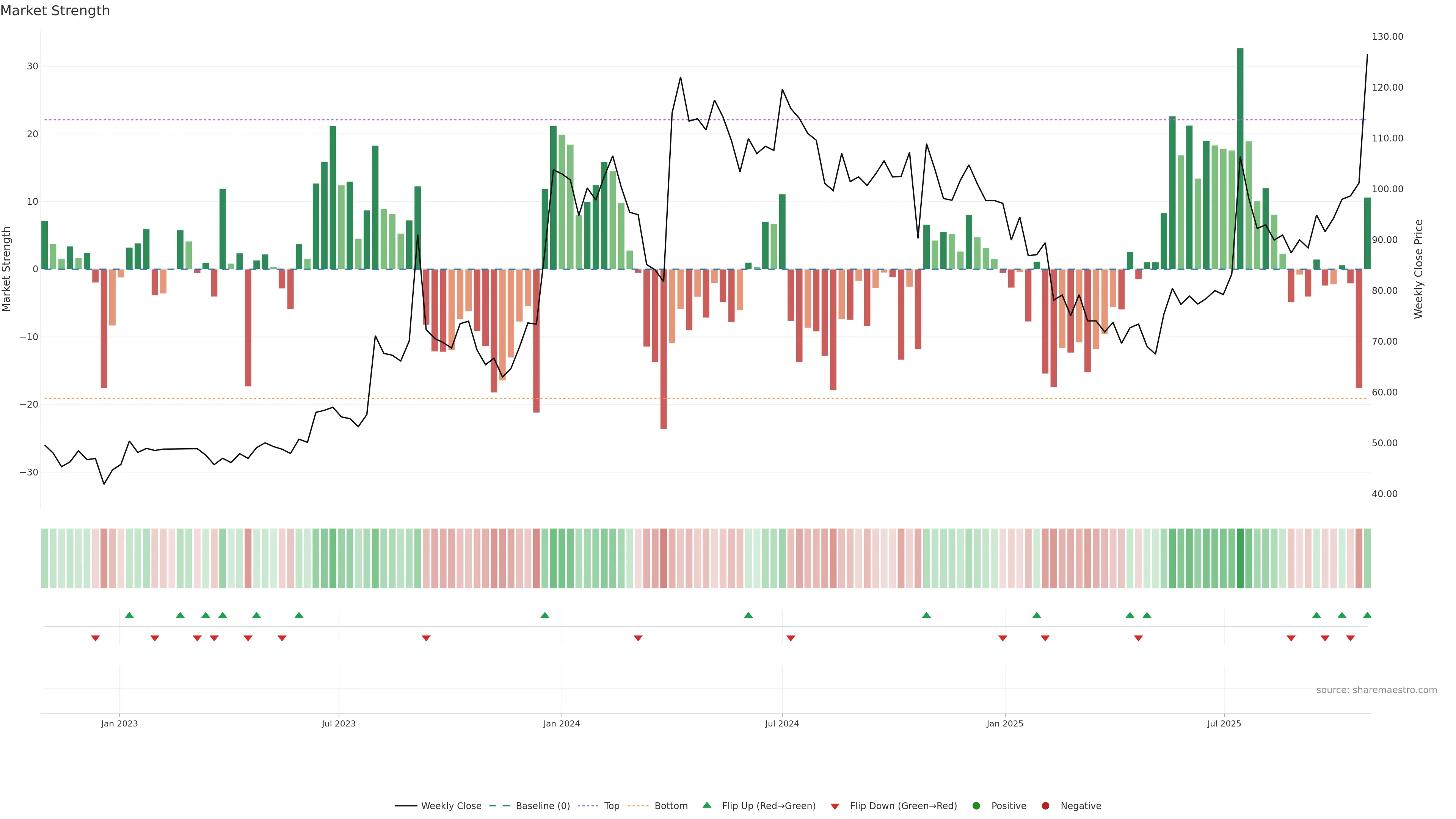Click the Jan 2024 x-axis label
1456x819 pixels.
coord(561,723)
